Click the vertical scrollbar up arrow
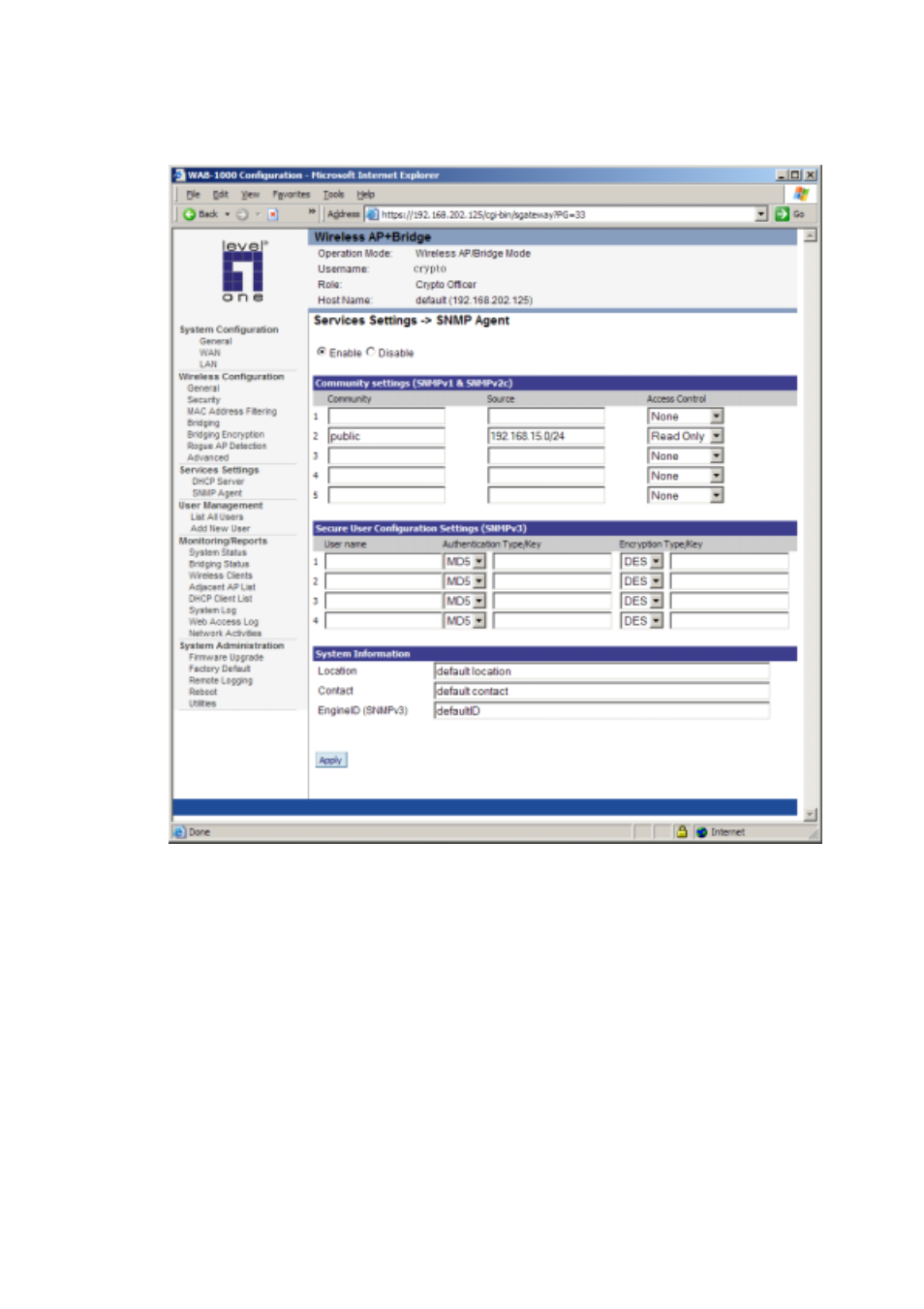Image resolution: width=924 pixels, height=1309 pixels. tap(811, 235)
